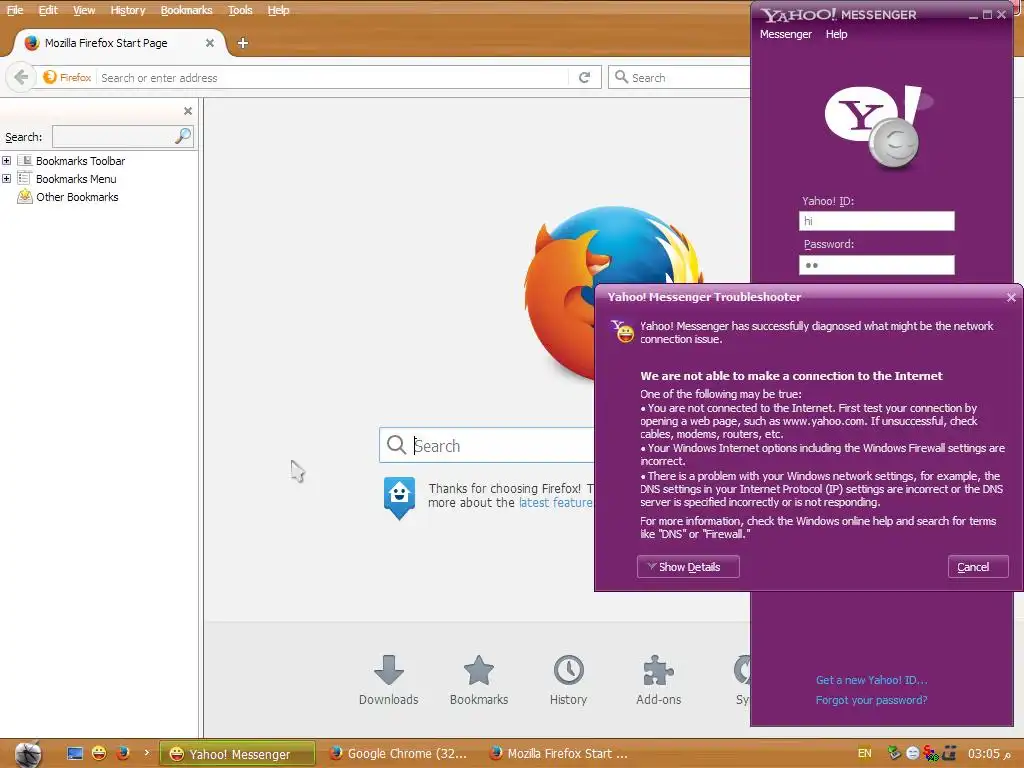Open the latest features link
Screen dimensions: 1024x768
pos(556,503)
